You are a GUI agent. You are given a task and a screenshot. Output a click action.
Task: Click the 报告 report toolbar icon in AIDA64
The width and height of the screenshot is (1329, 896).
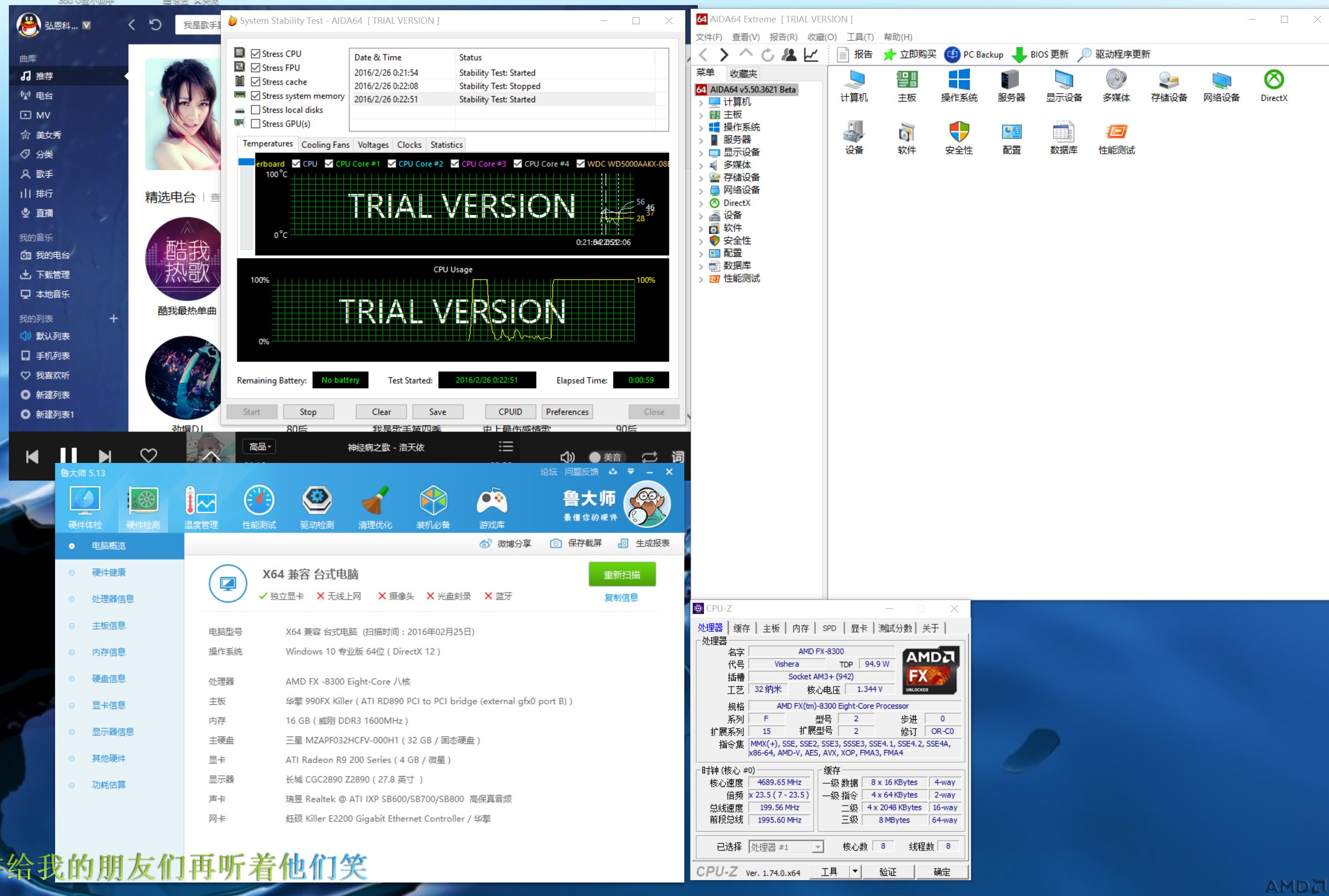click(x=854, y=54)
